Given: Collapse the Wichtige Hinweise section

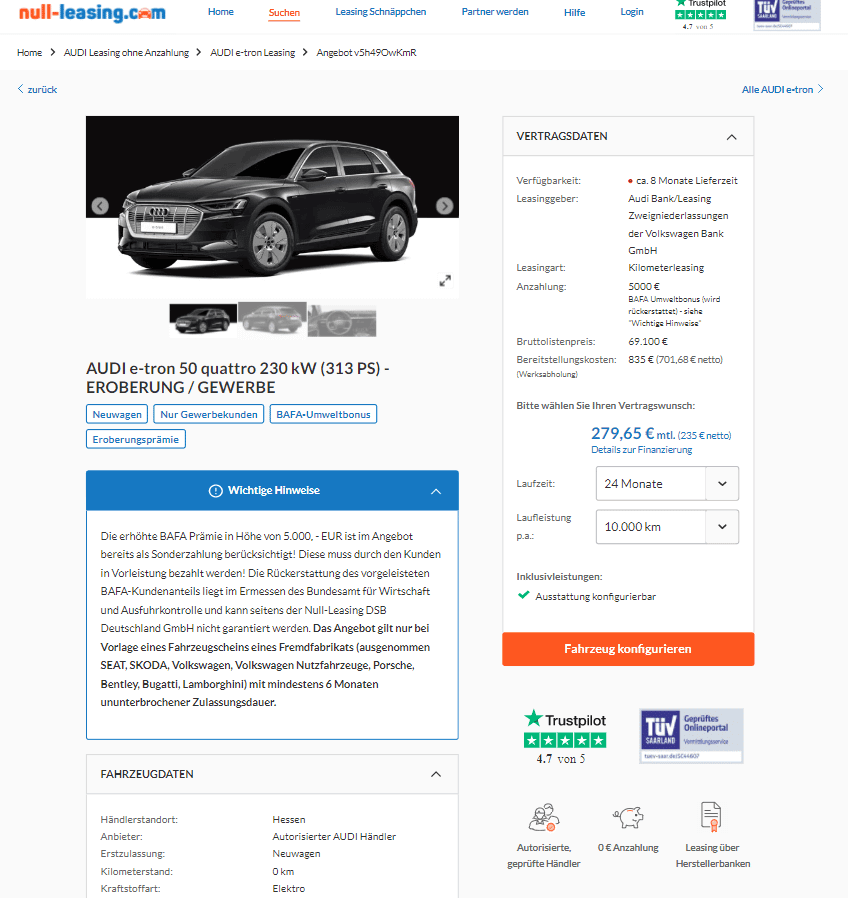Looking at the screenshot, I should [x=436, y=491].
